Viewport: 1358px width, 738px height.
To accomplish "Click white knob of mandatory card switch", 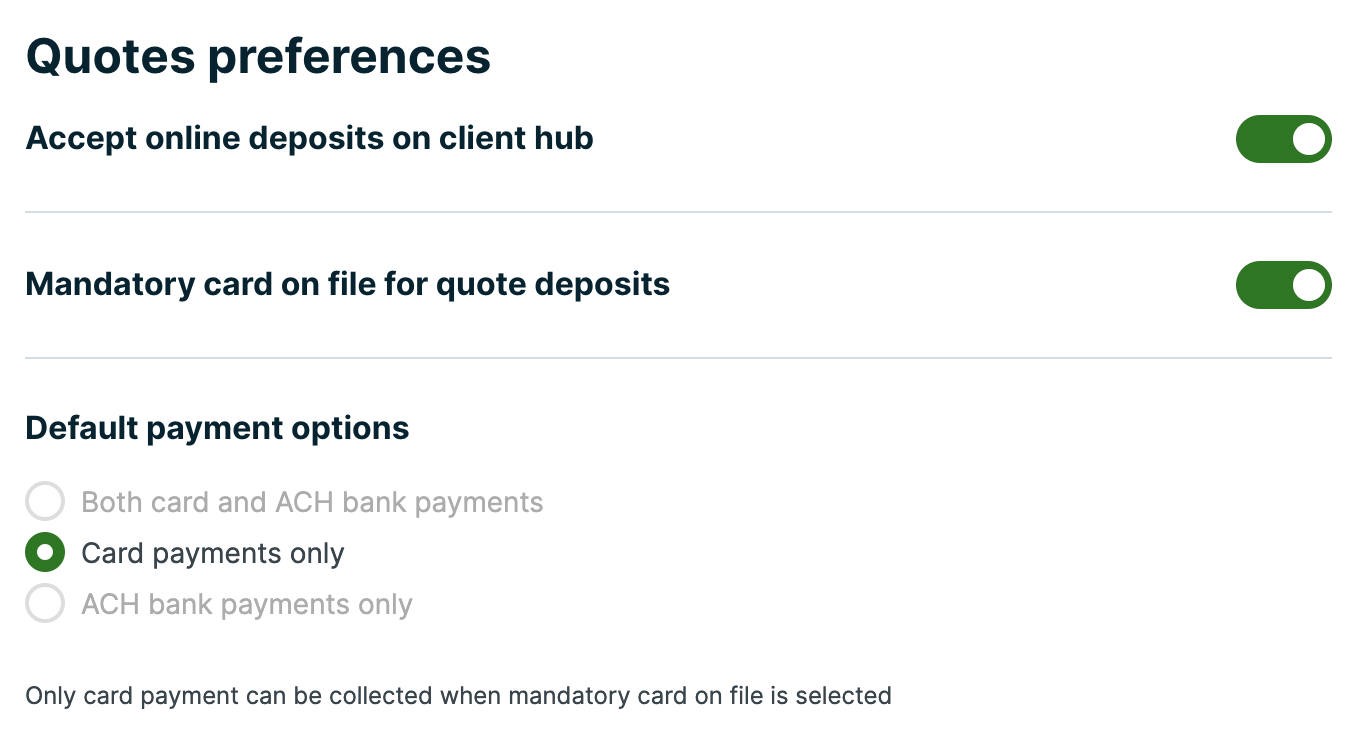I will 1308,285.
